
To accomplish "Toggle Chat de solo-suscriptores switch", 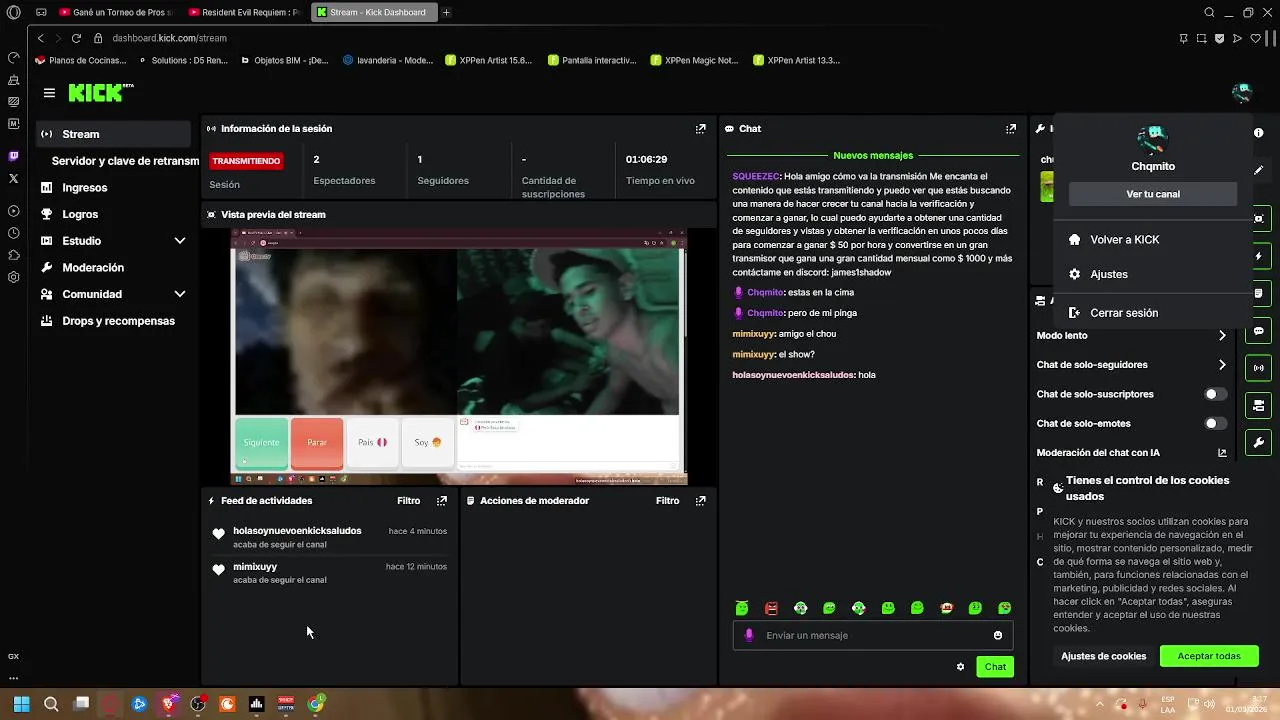I will [1215, 394].
